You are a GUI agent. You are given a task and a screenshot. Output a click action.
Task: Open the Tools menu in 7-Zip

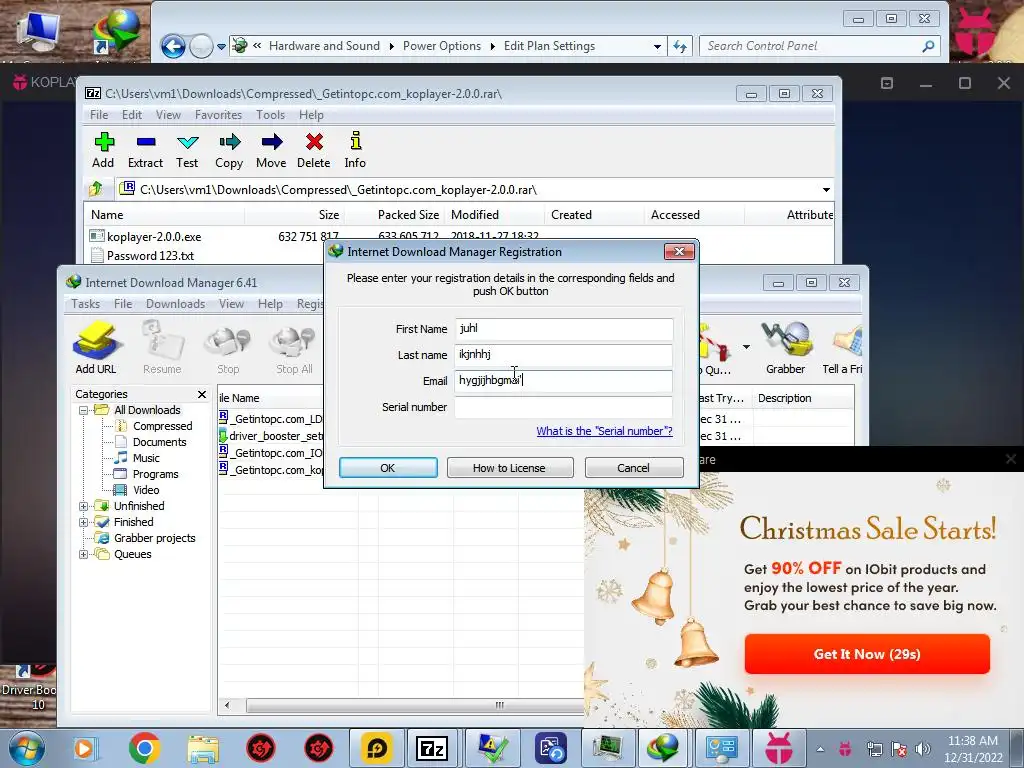click(x=270, y=115)
